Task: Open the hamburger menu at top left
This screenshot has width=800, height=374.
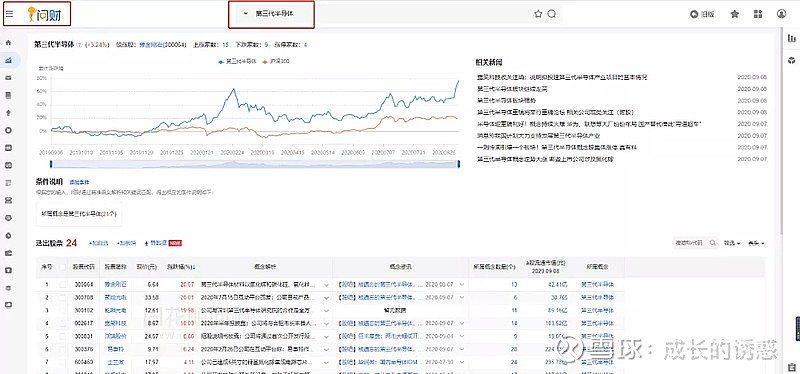Action: (9, 14)
